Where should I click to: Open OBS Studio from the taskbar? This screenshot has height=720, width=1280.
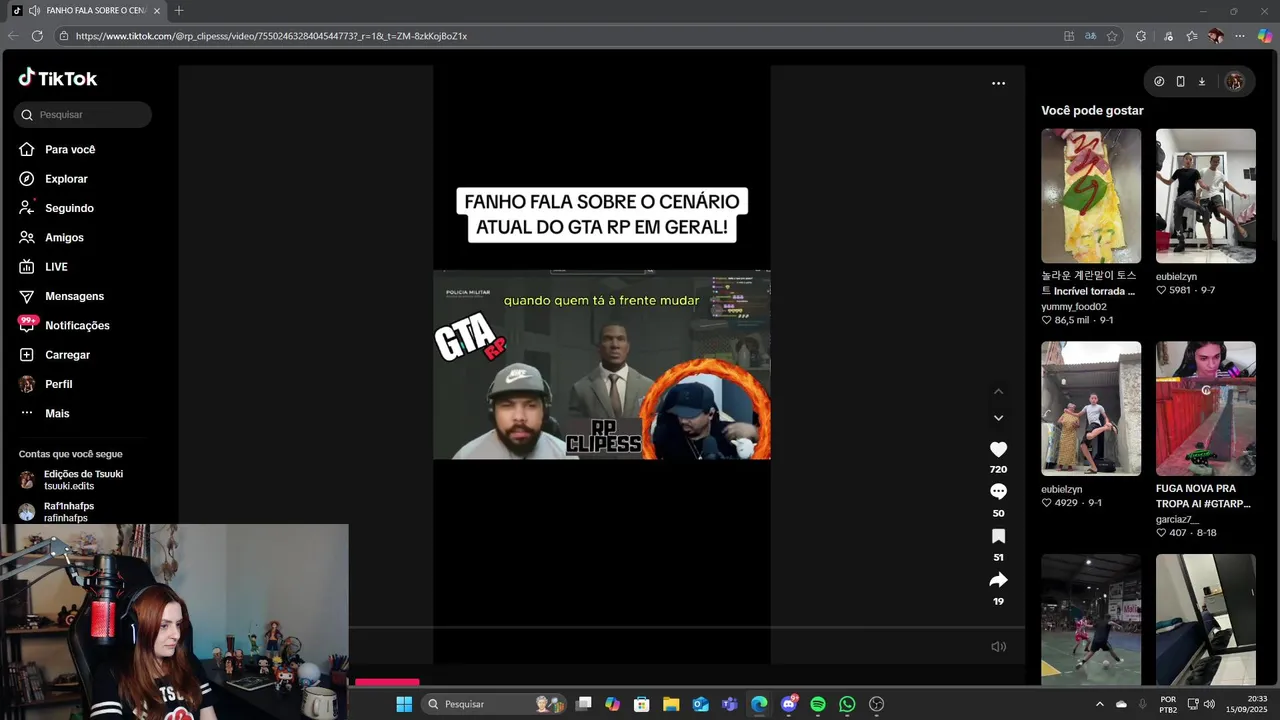point(877,704)
